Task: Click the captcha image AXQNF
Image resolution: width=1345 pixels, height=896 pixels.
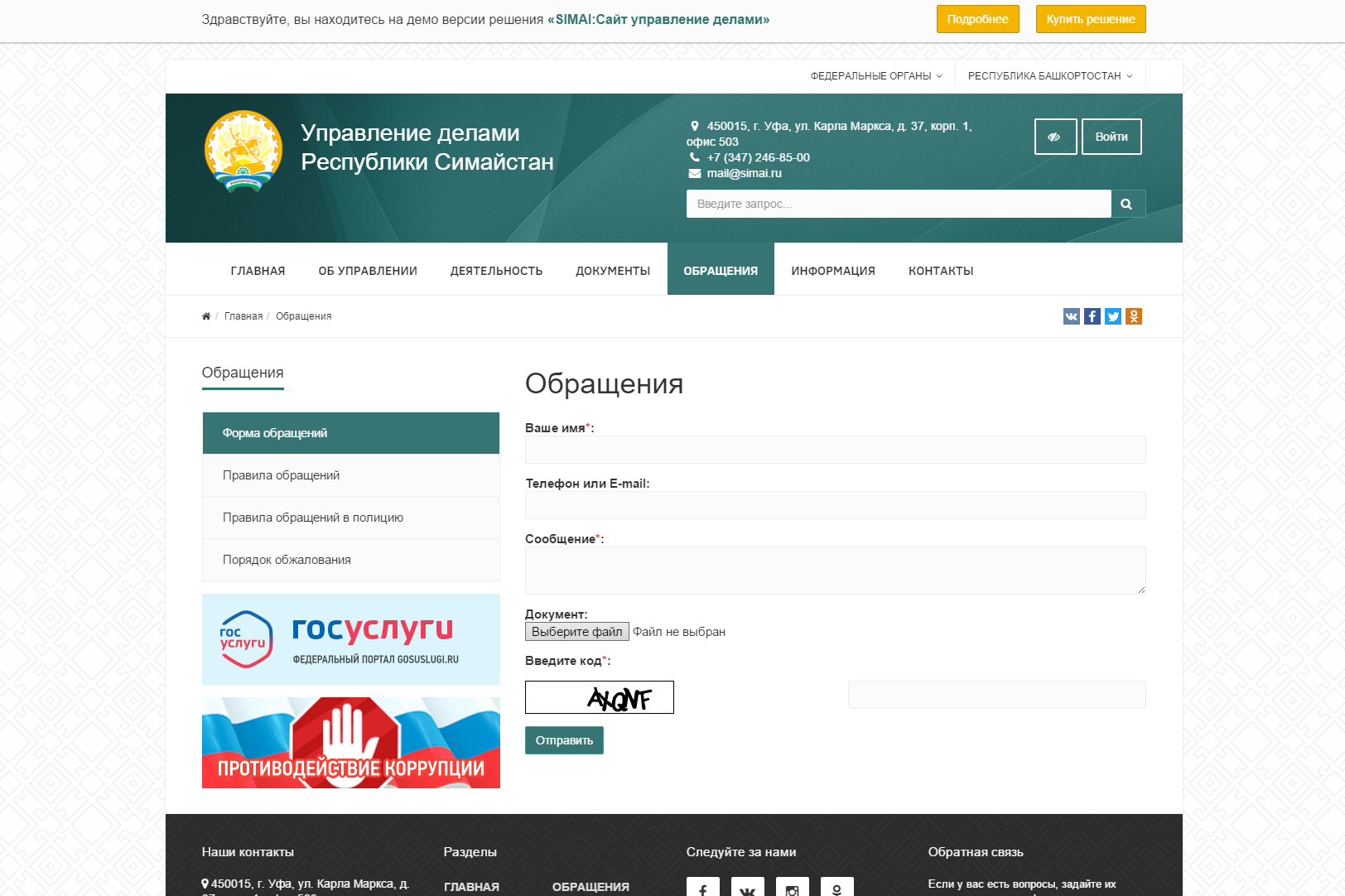Action: [600, 697]
